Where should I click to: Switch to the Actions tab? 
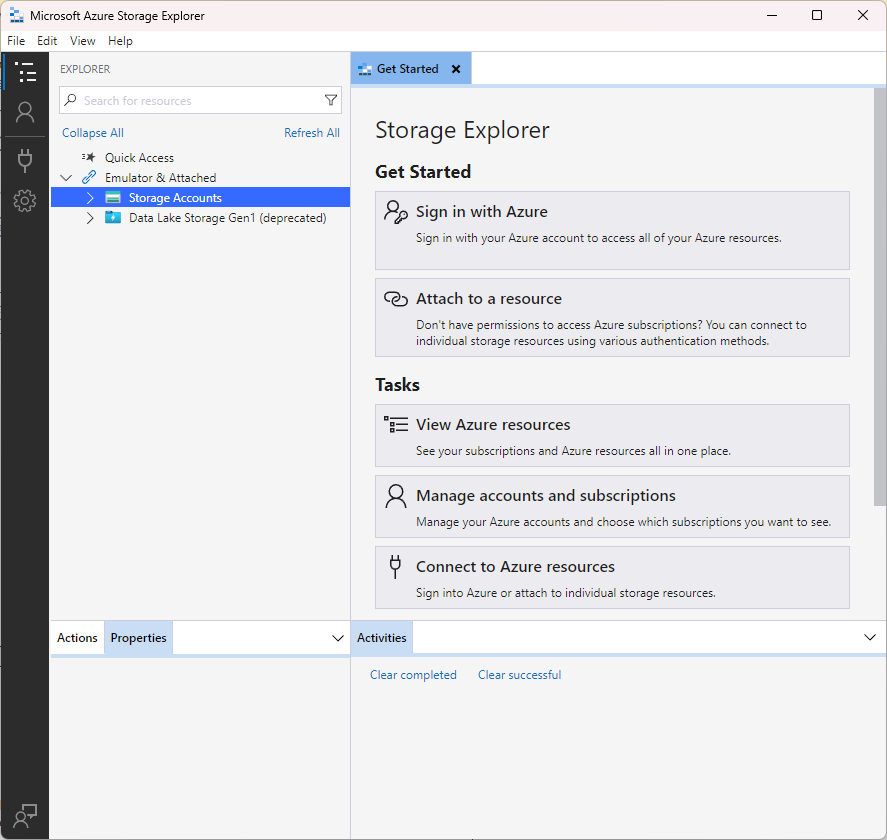[x=77, y=637]
